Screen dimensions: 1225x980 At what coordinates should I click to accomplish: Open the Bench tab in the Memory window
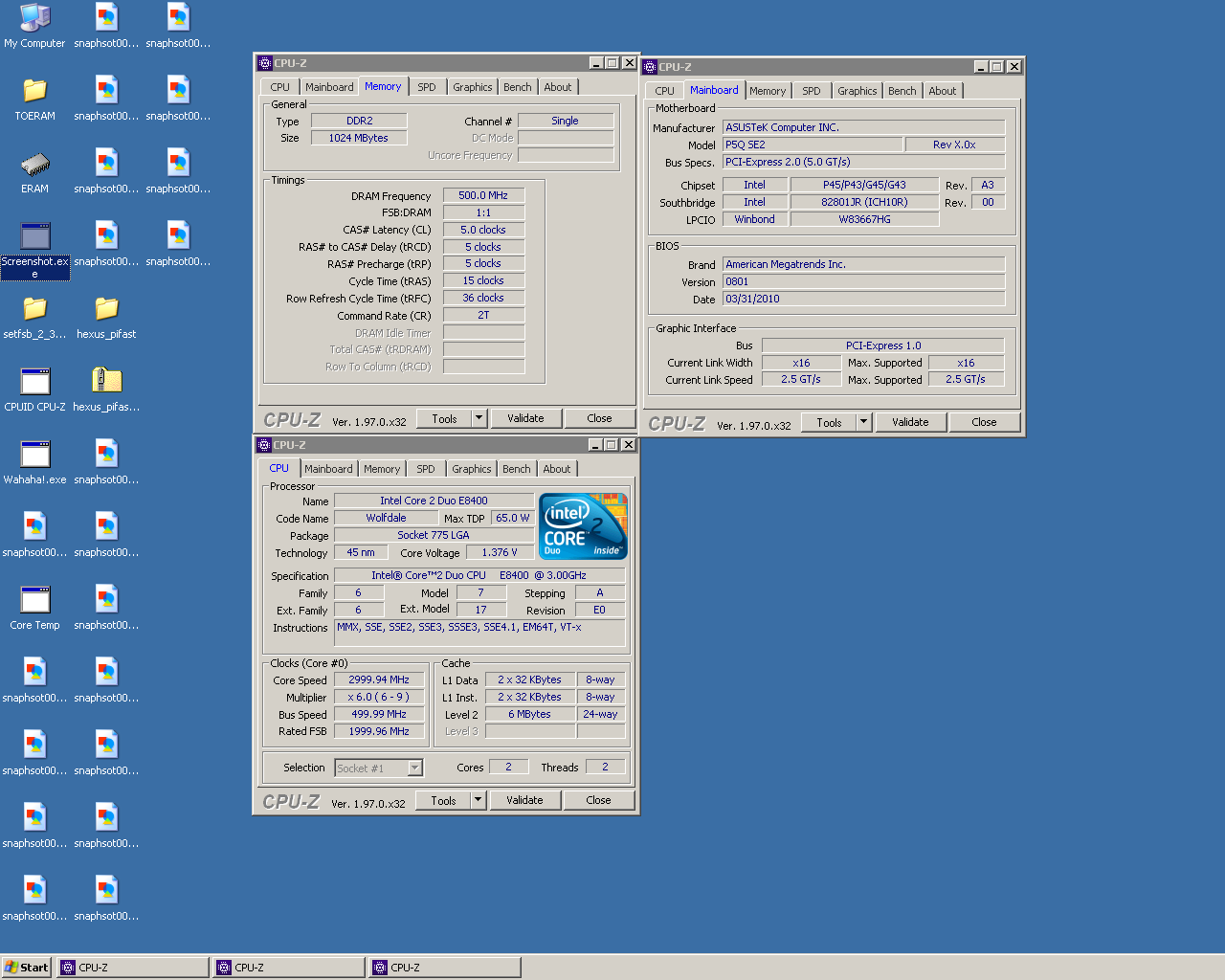click(518, 87)
